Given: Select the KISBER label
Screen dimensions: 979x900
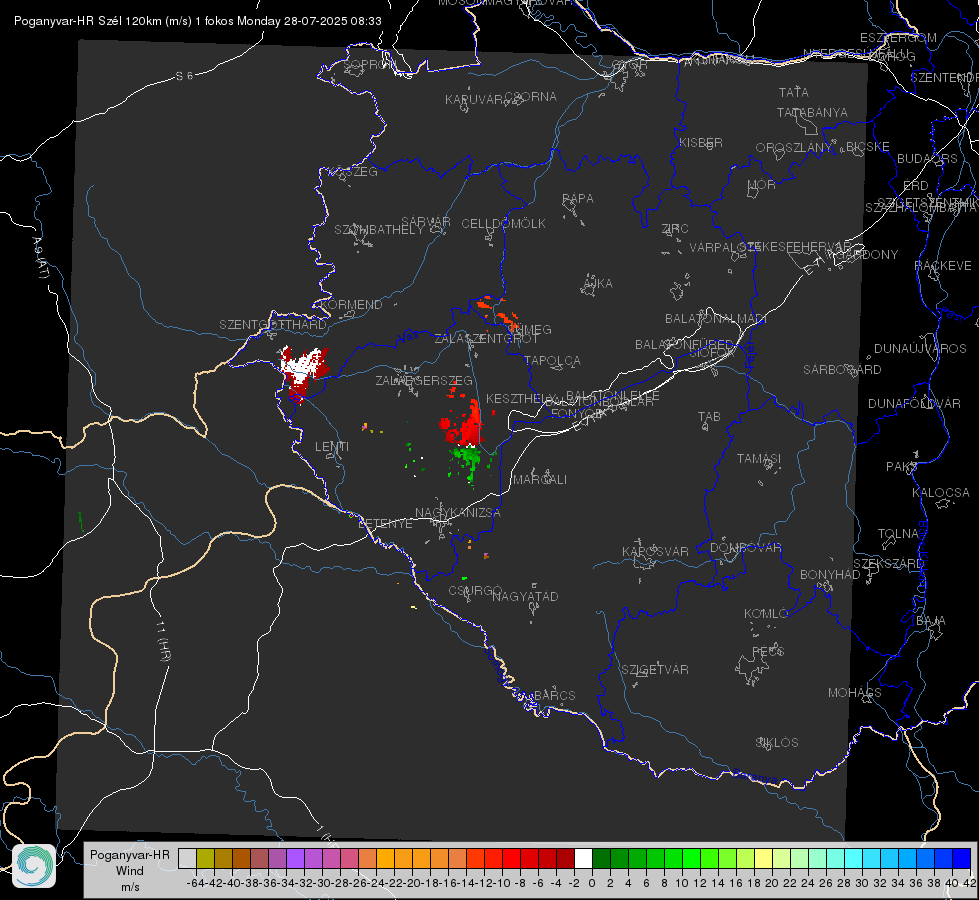Looking at the screenshot, I should tap(701, 143).
